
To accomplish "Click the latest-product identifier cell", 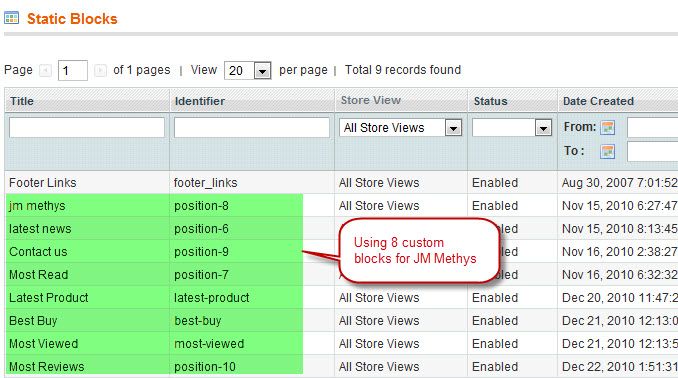I will tap(252, 297).
